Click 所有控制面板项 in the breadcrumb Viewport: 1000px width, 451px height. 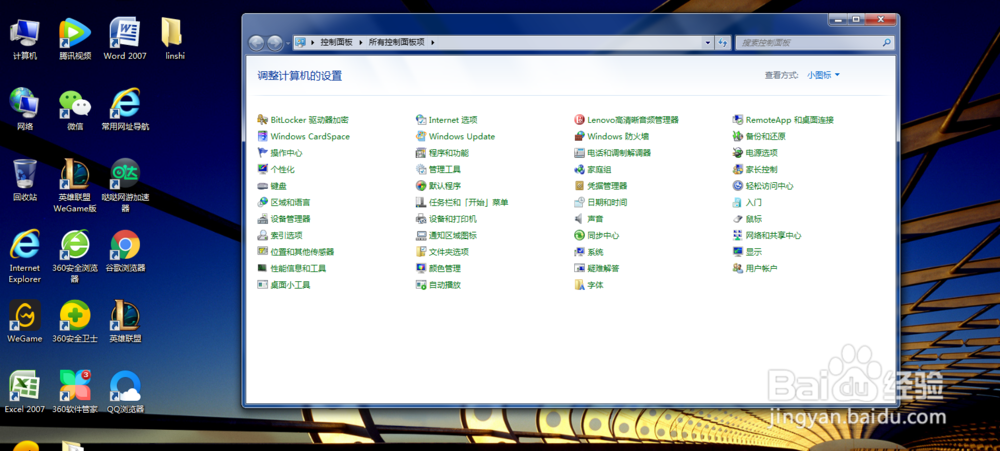(x=397, y=43)
